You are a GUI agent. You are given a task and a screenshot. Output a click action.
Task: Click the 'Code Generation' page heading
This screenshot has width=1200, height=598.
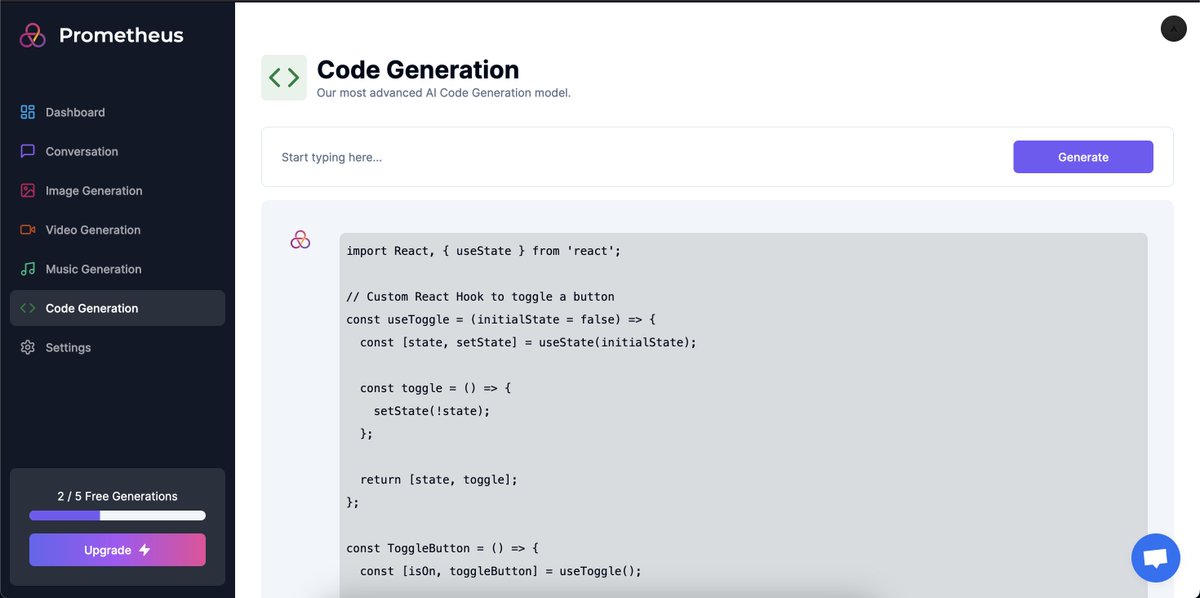418,70
